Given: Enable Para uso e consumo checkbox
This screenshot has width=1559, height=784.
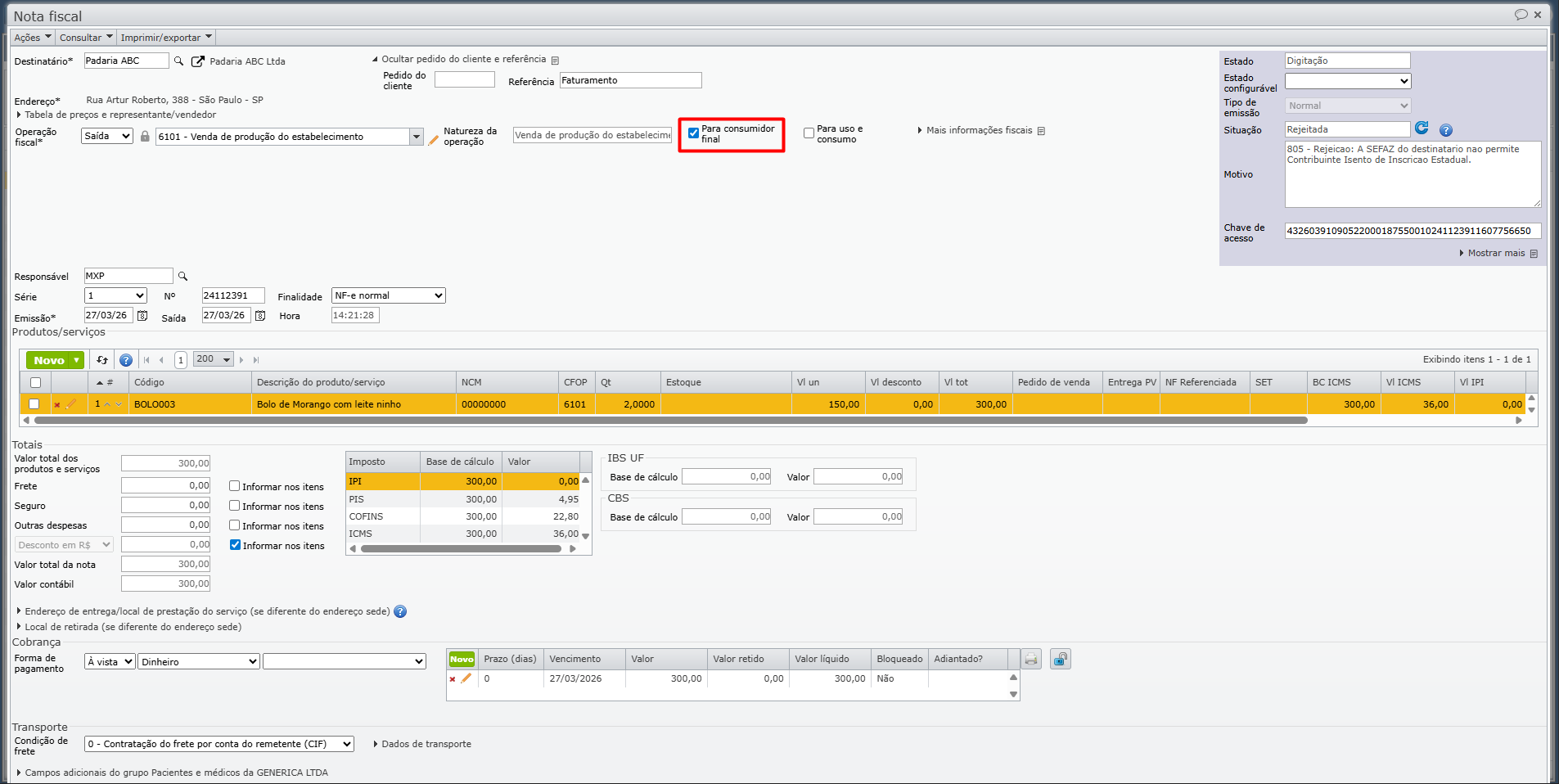Looking at the screenshot, I should point(809,133).
